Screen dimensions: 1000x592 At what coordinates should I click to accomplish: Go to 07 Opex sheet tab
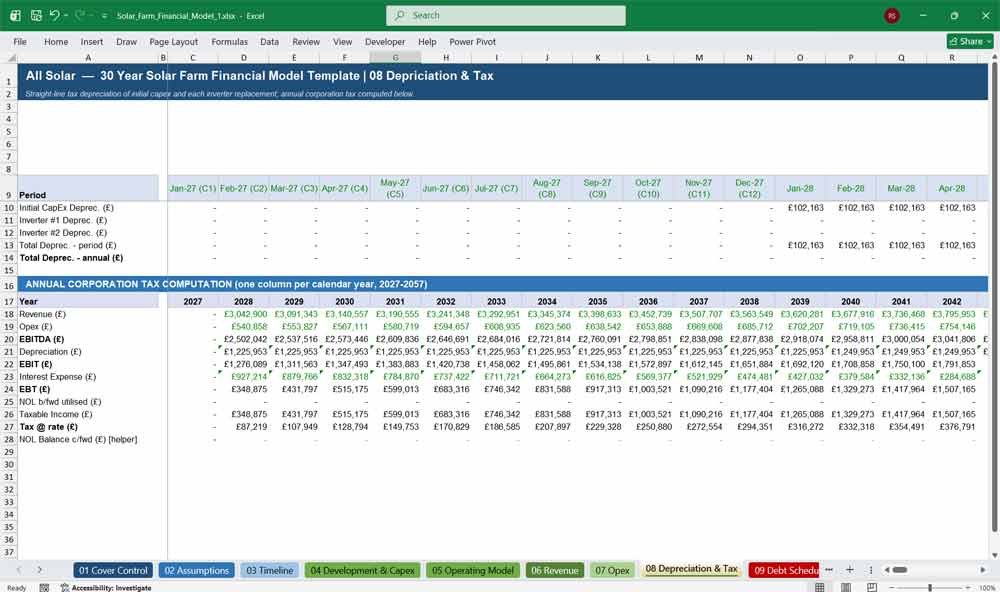(x=612, y=570)
